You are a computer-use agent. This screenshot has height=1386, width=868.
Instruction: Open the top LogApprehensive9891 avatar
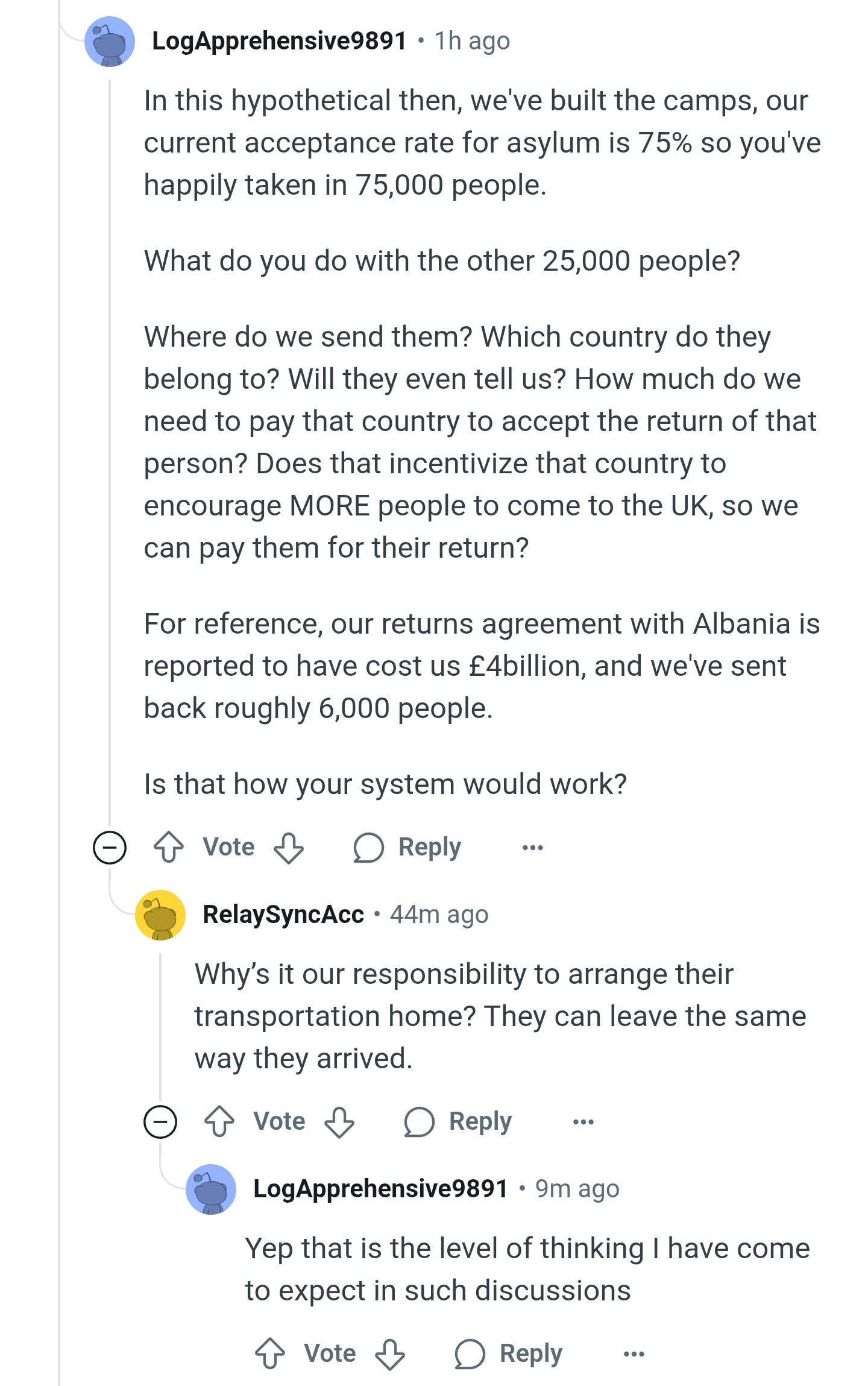(x=110, y=42)
